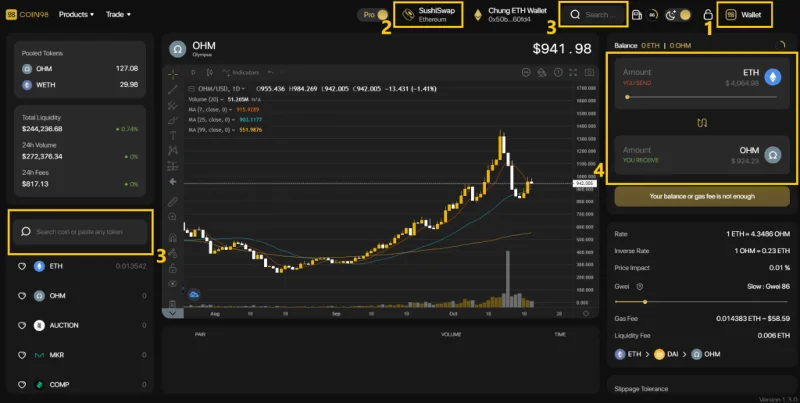Expand MA (7, close, 0) indicator options

click(x=231, y=110)
